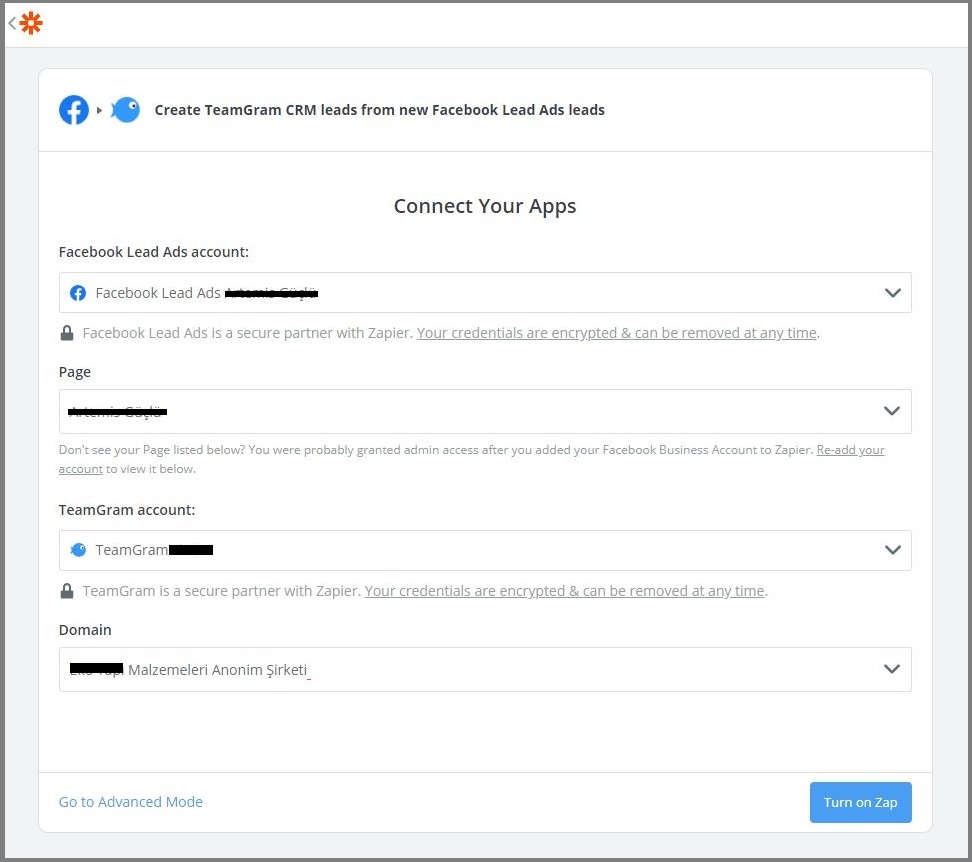This screenshot has width=972, height=862.
Task: Open Go to Advanced Mode link
Action: [x=131, y=802]
